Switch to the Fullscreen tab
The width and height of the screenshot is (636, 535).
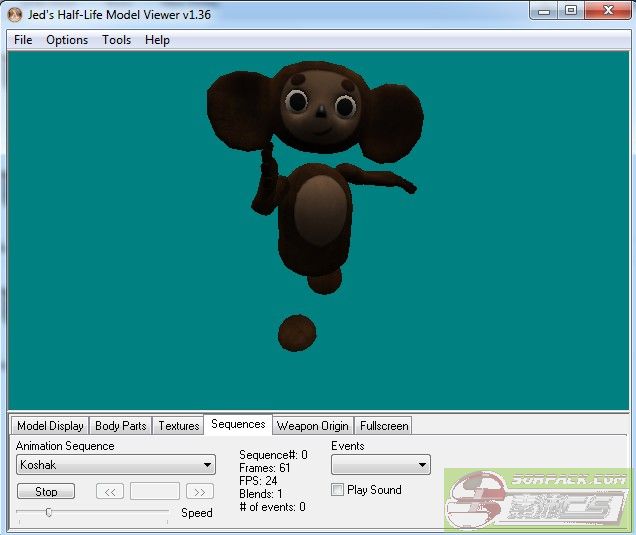click(384, 426)
